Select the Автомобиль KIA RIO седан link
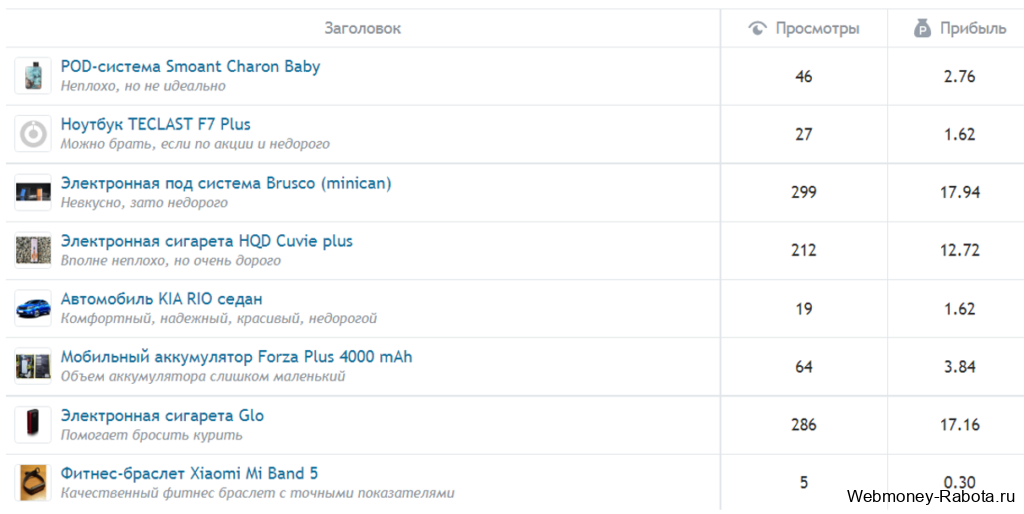Image resolution: width=1024 pixels, height=514 pixels. click(x=161, y=299)
